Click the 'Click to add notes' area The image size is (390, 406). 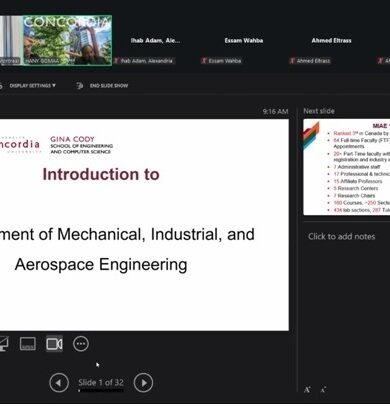tap(341, 236)
